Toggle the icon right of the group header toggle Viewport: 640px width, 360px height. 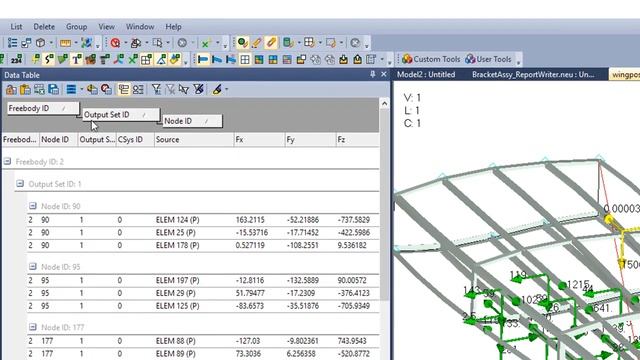point(138,89)
